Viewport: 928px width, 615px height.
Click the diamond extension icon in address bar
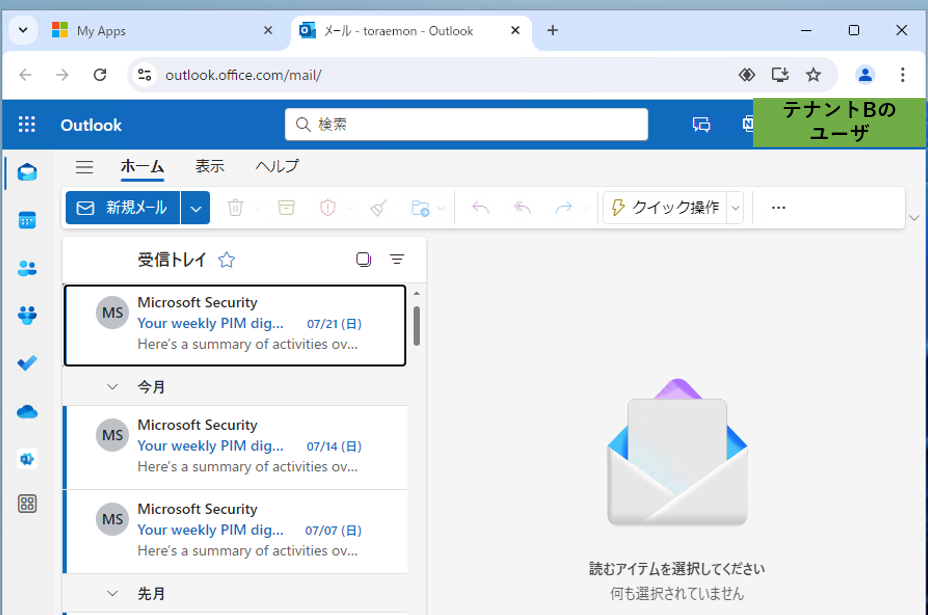pos(747,75)
